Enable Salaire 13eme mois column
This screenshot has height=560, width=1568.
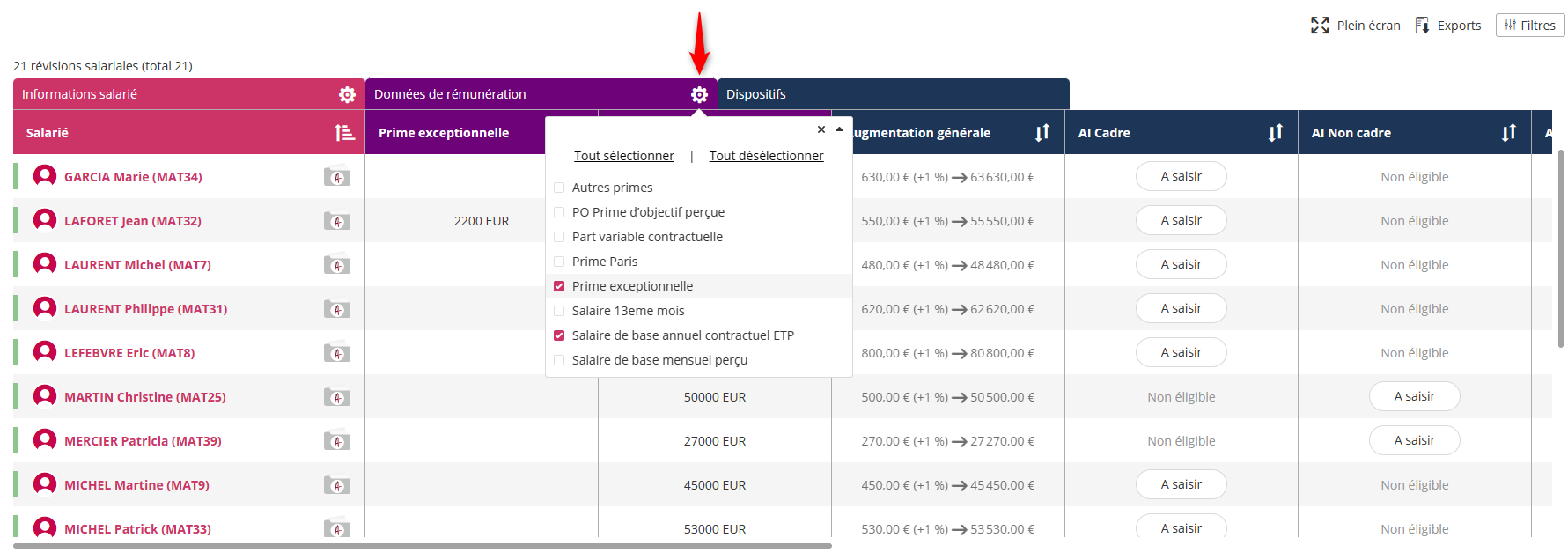(x=559, y=311)
